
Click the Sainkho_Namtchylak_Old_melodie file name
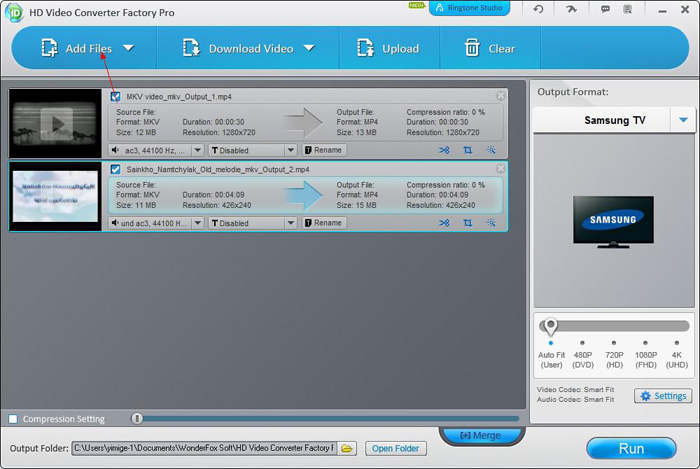pos(218,170)
